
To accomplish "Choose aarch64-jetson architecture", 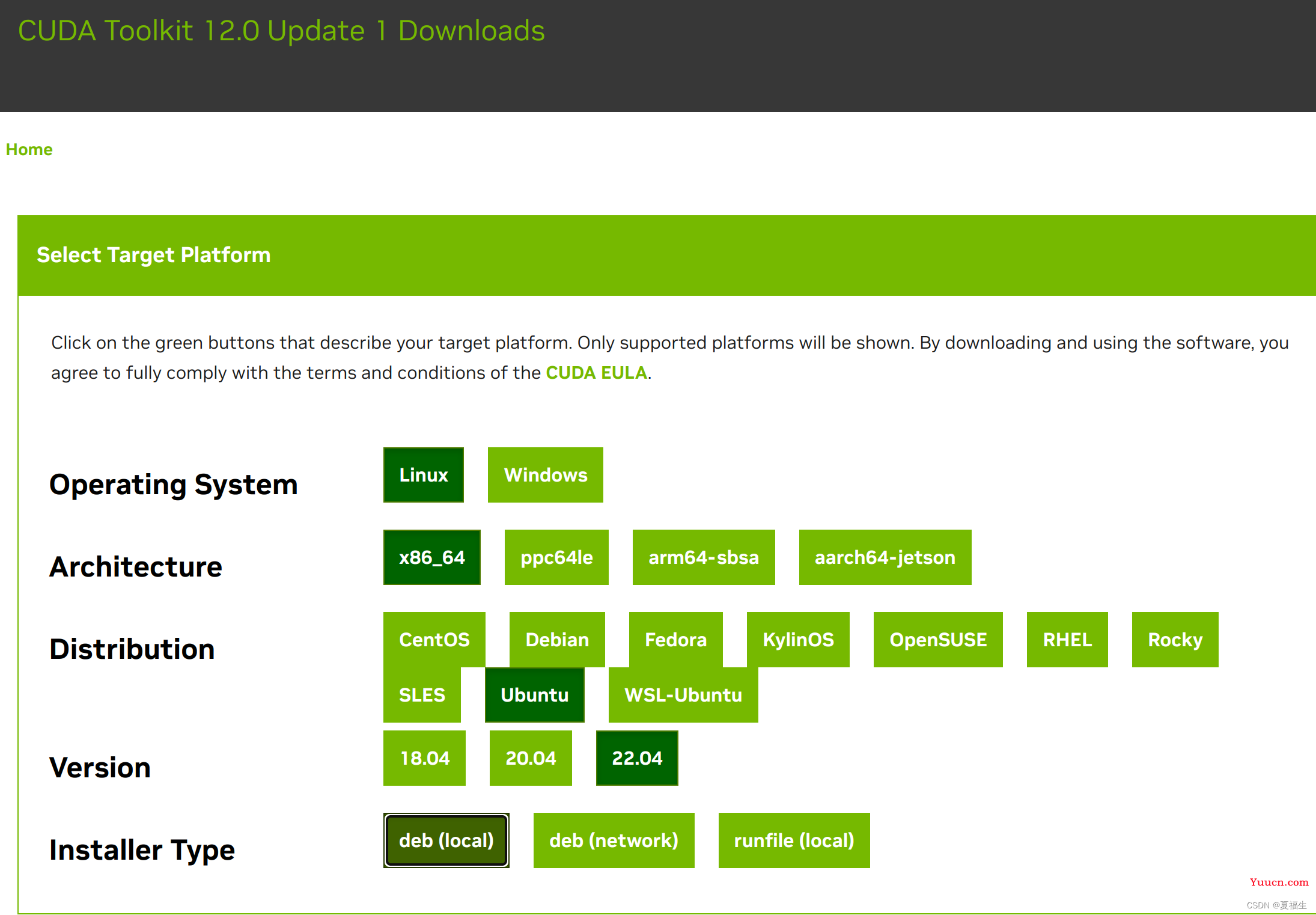I will pyautogui.click(x=885, y=557).
